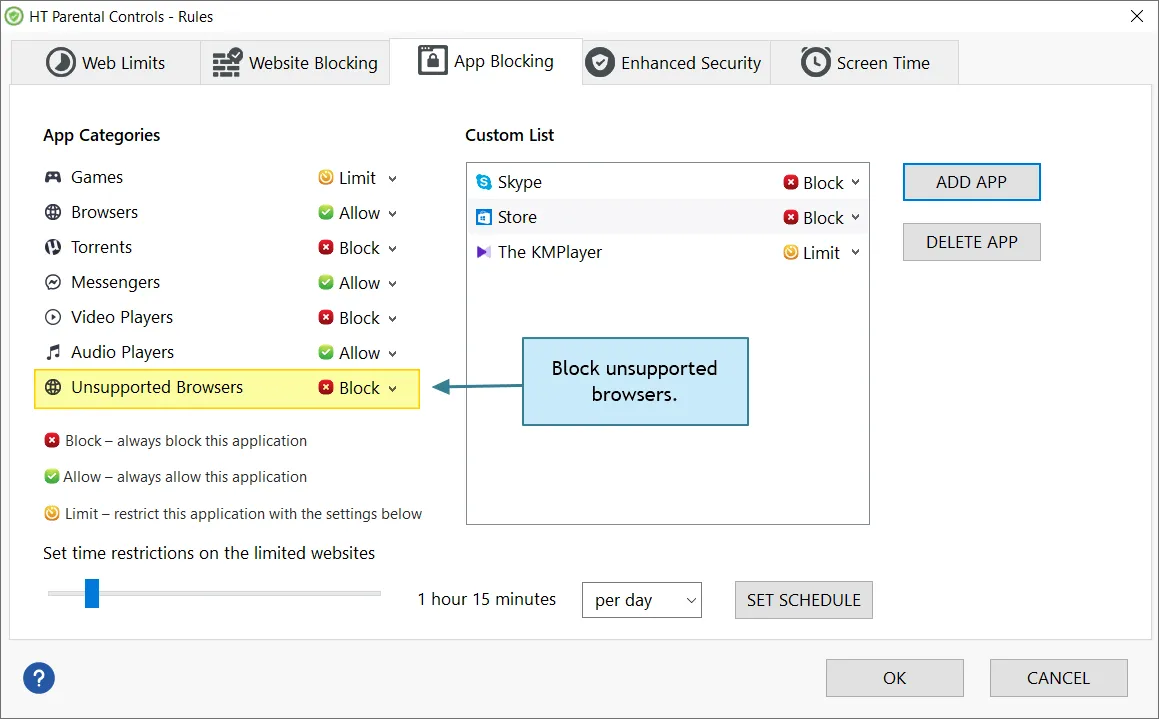
Task: Expand the Torrents Block dropdown
Action: 358,248
